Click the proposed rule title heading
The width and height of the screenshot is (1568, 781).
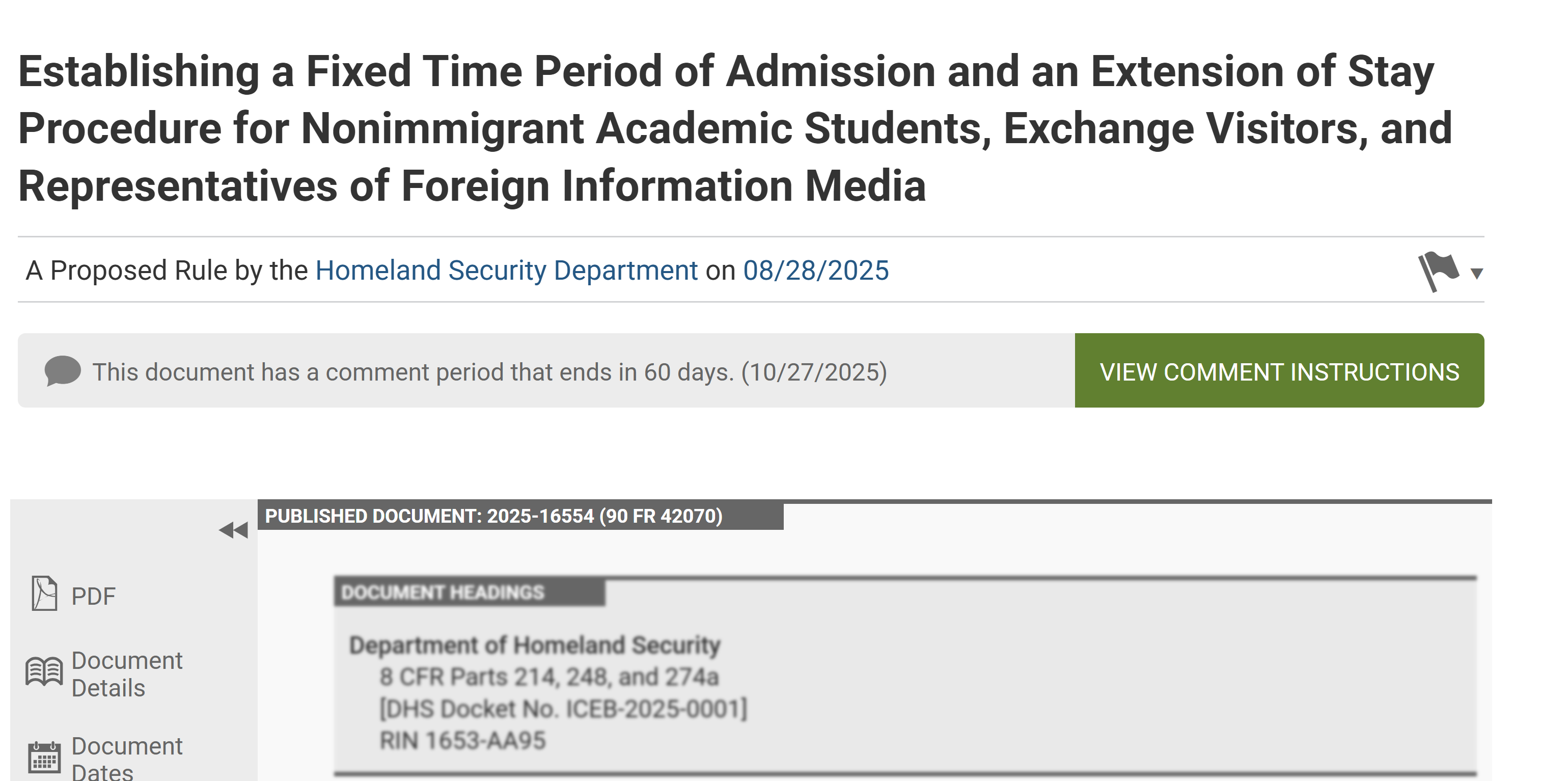point(735,128)
